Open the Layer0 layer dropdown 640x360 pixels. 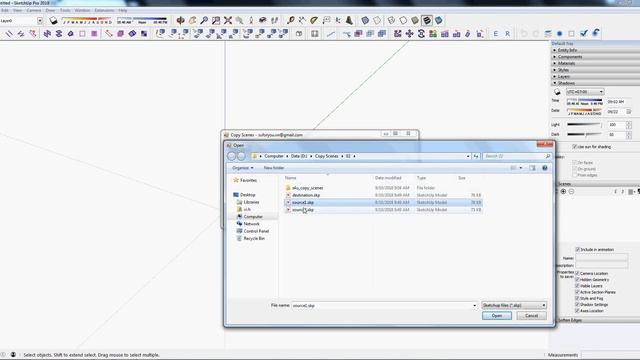pos(40,20)
